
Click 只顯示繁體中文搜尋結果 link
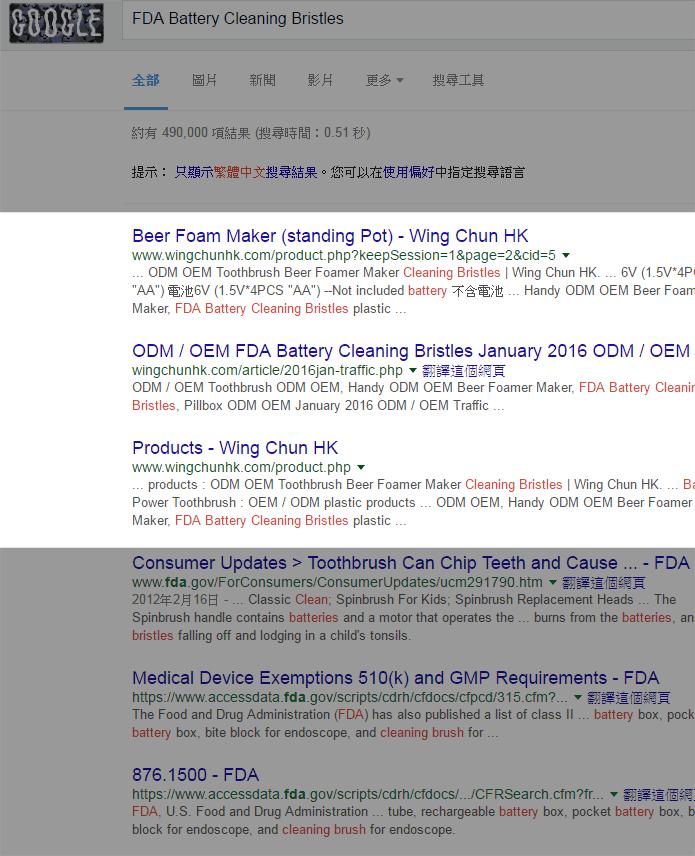(246, 173)
